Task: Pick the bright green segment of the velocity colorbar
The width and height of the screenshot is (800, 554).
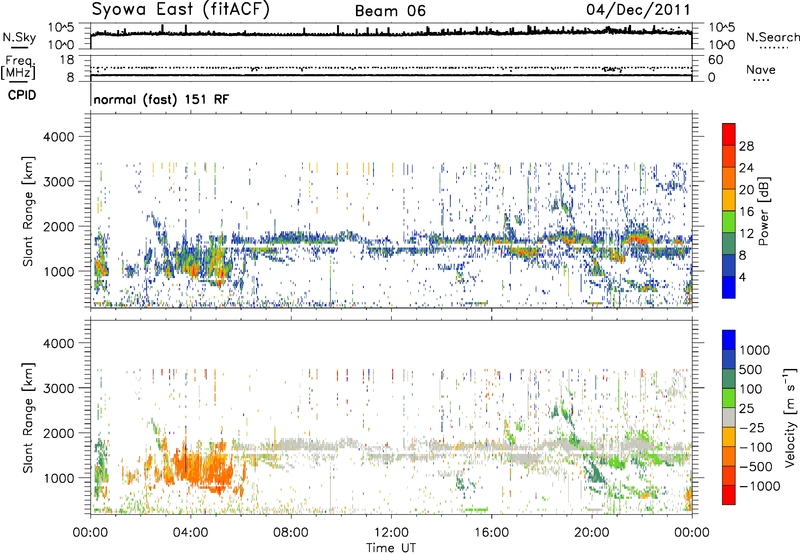Action: pos(729,398)
